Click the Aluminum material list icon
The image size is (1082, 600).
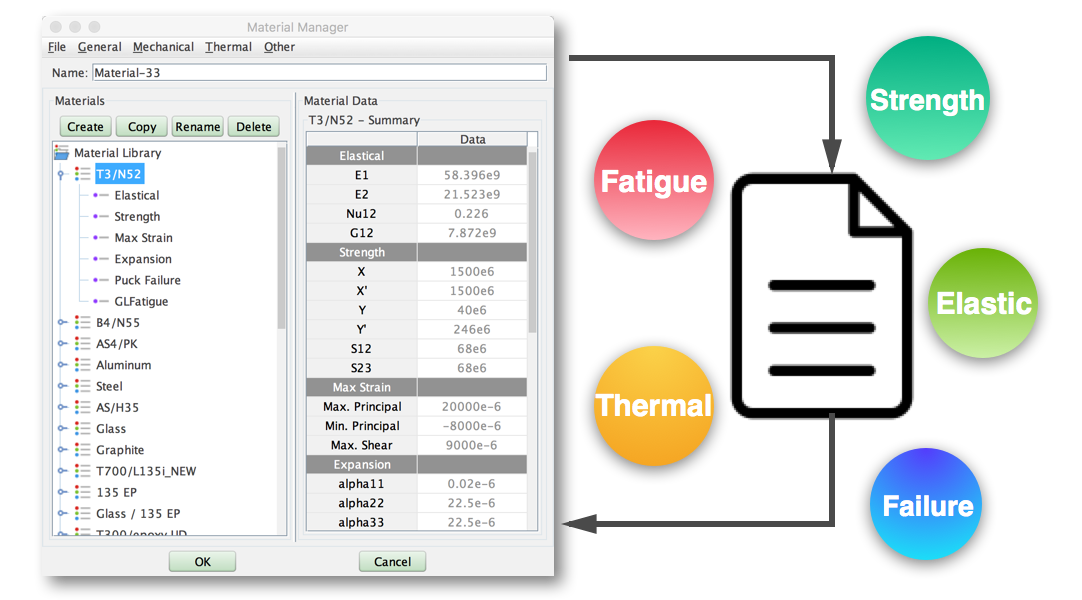[82, 365]
